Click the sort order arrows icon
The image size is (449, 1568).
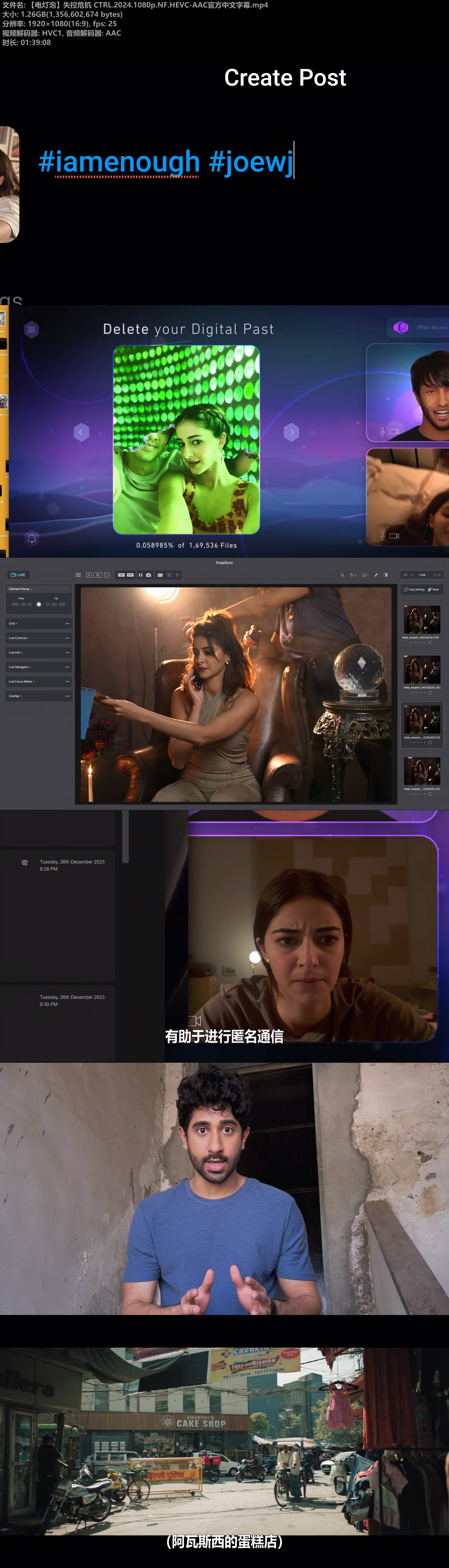tap(412, 574)
